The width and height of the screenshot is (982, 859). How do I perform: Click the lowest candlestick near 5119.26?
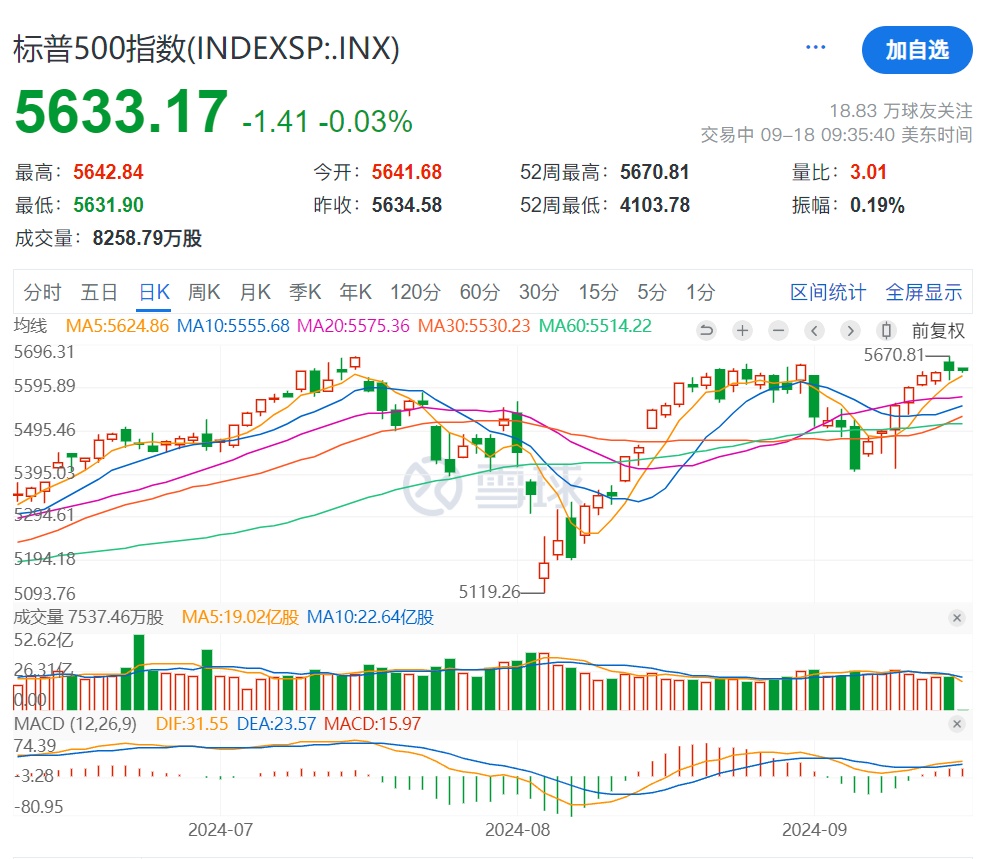[544, 570]
